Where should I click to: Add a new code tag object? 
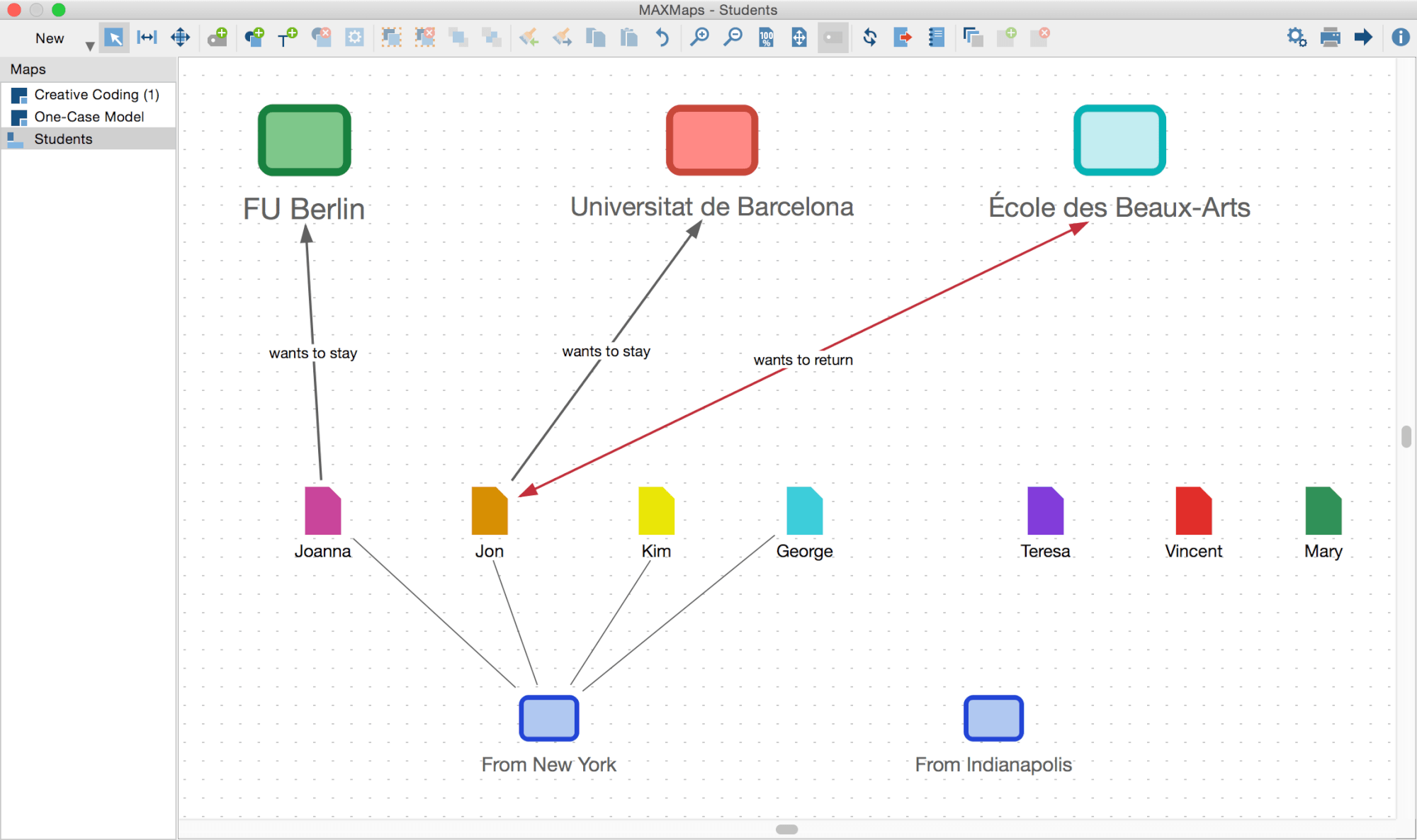tap(218, 38)
